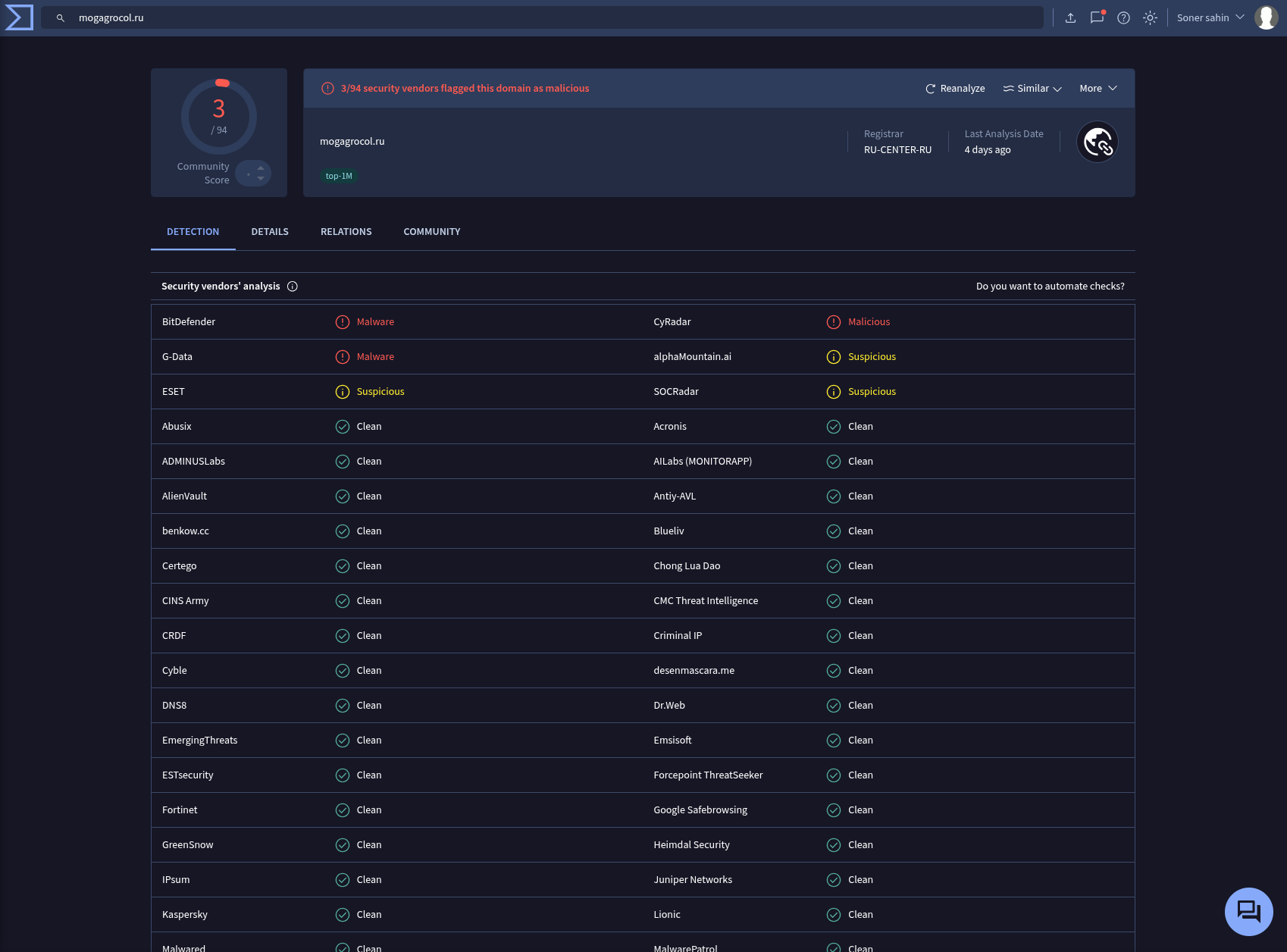The height and width of the screenshot is (952, 1287).
Task: Select the Chong Lua Dao vendor name
Action: coord(687,566)
